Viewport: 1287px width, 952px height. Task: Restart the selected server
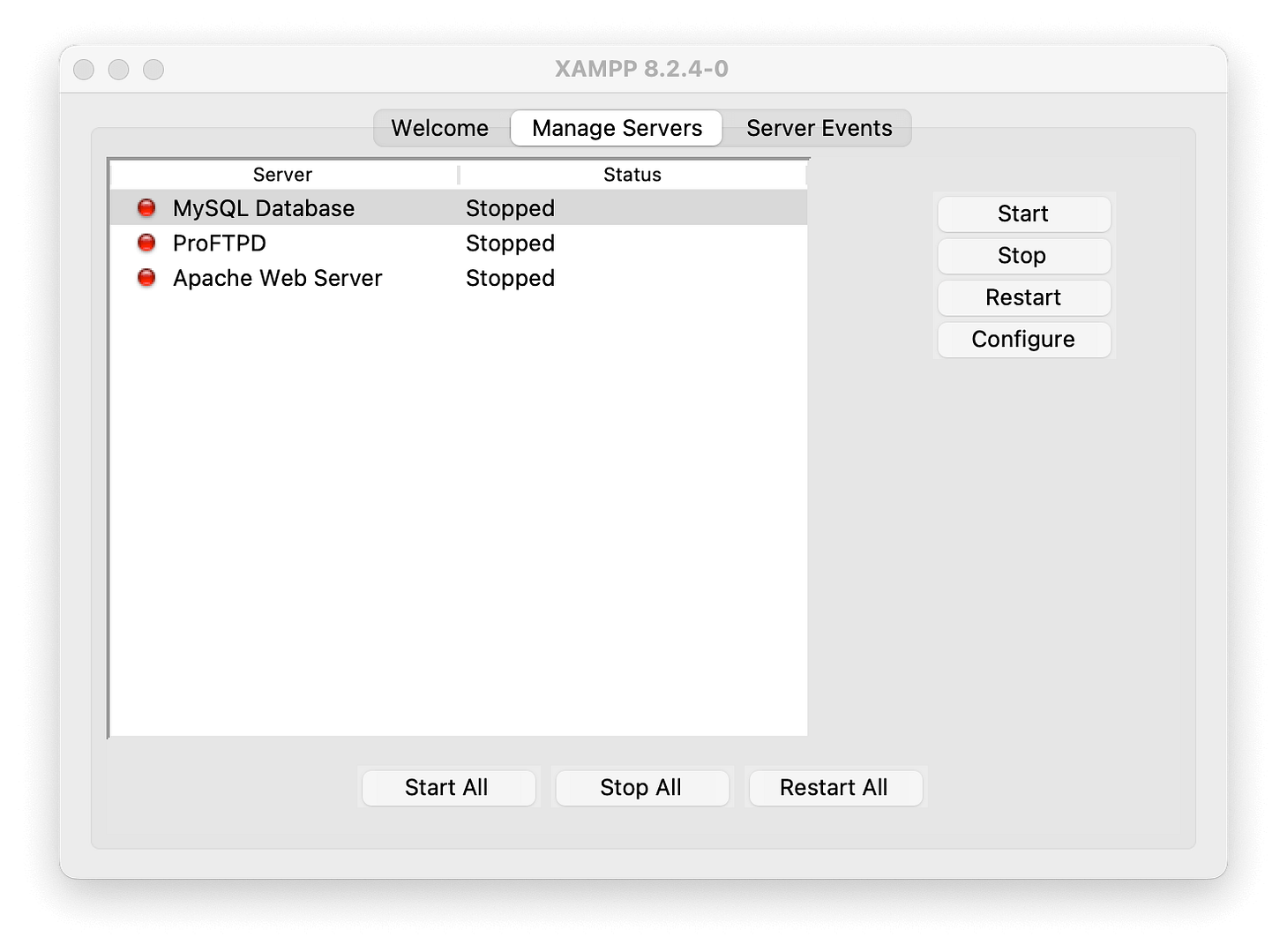[x=1022, y=297]
